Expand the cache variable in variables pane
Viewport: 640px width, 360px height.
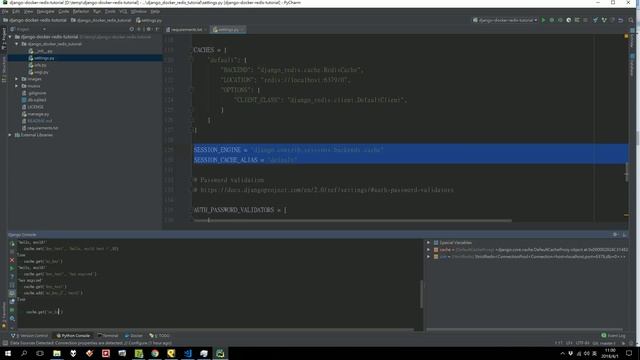point(428,249)
